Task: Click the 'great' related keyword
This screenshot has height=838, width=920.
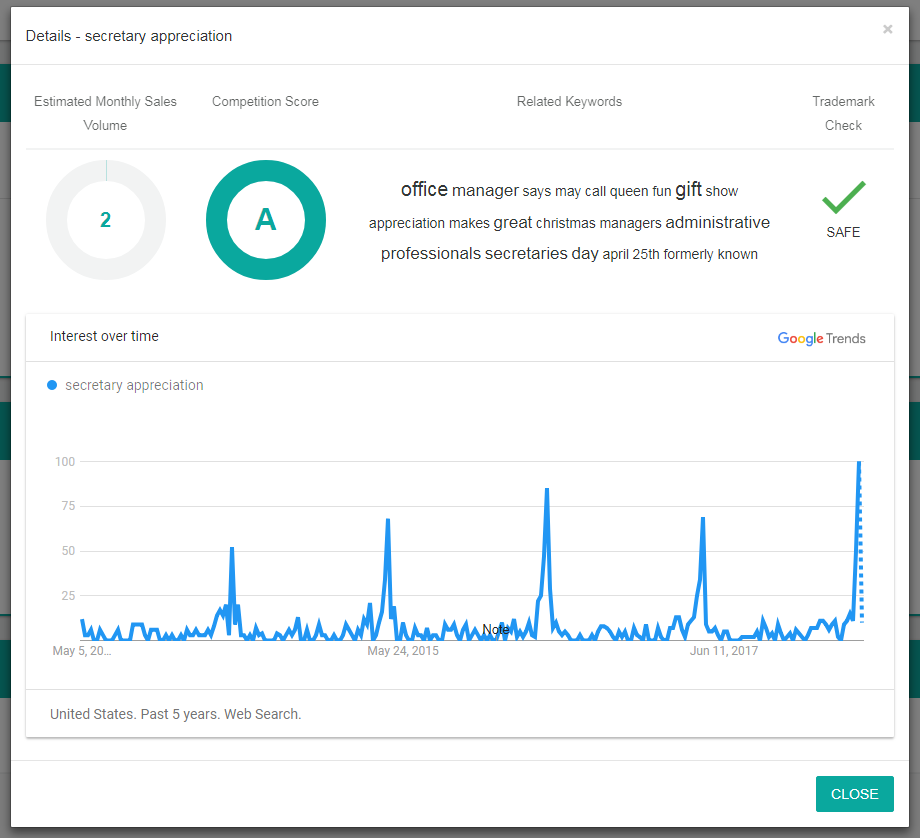Action: click(512, 223)
